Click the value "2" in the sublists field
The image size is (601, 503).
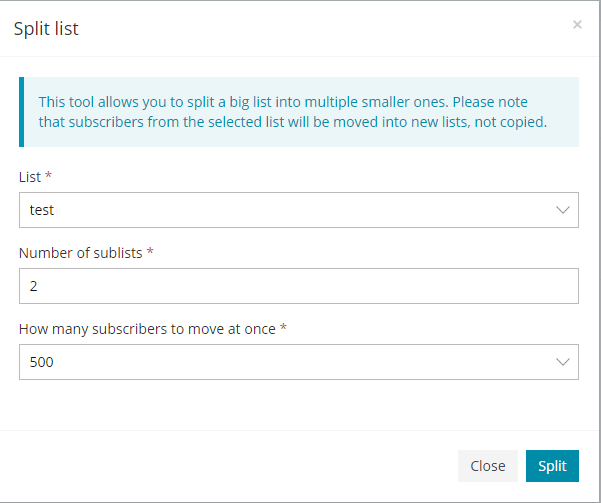tap(33, 287)
